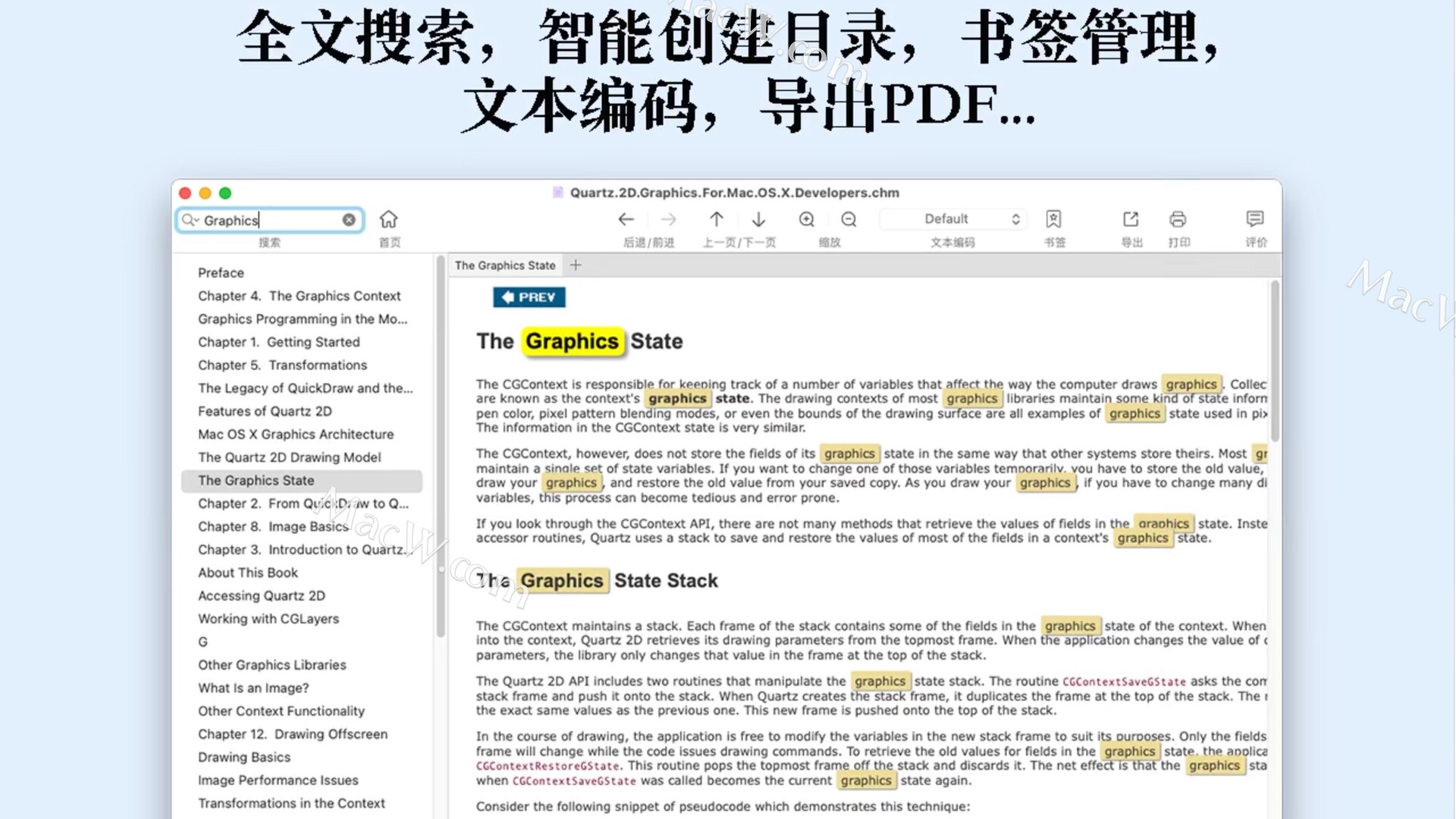The image size is (1456, 819).
Task: Go forward with the right arrow icon
Action: pos(668,219)
